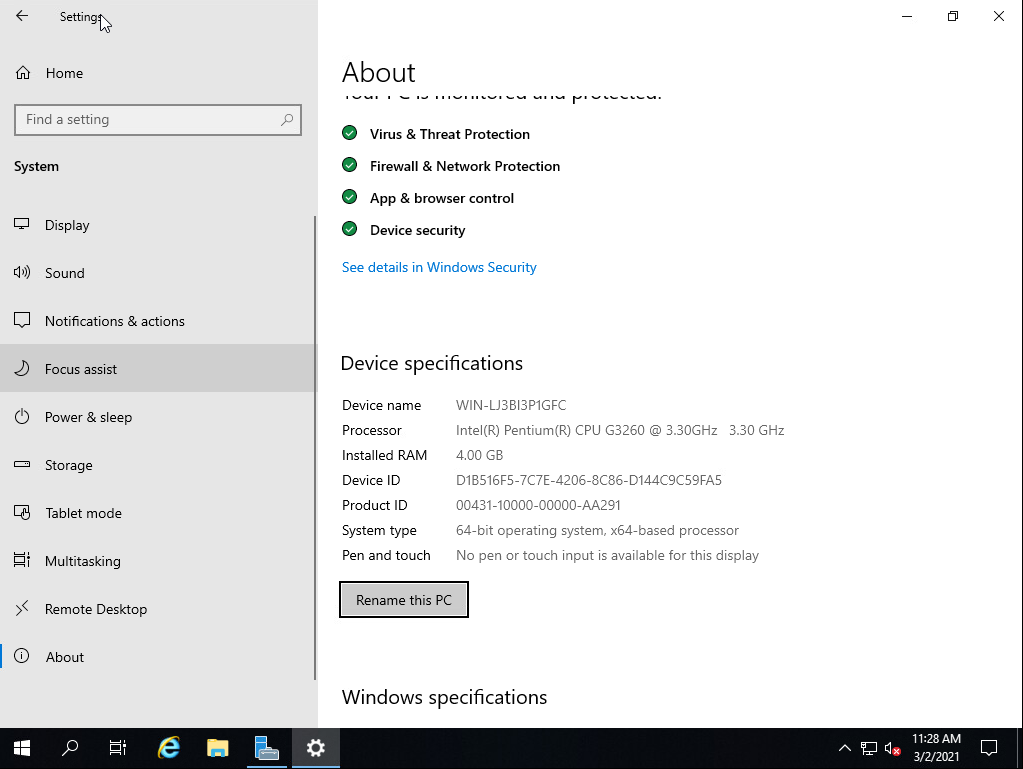Click the About info icon
Image resolution: width=1023 pixels, height=769 pixels.
point(22,656)
